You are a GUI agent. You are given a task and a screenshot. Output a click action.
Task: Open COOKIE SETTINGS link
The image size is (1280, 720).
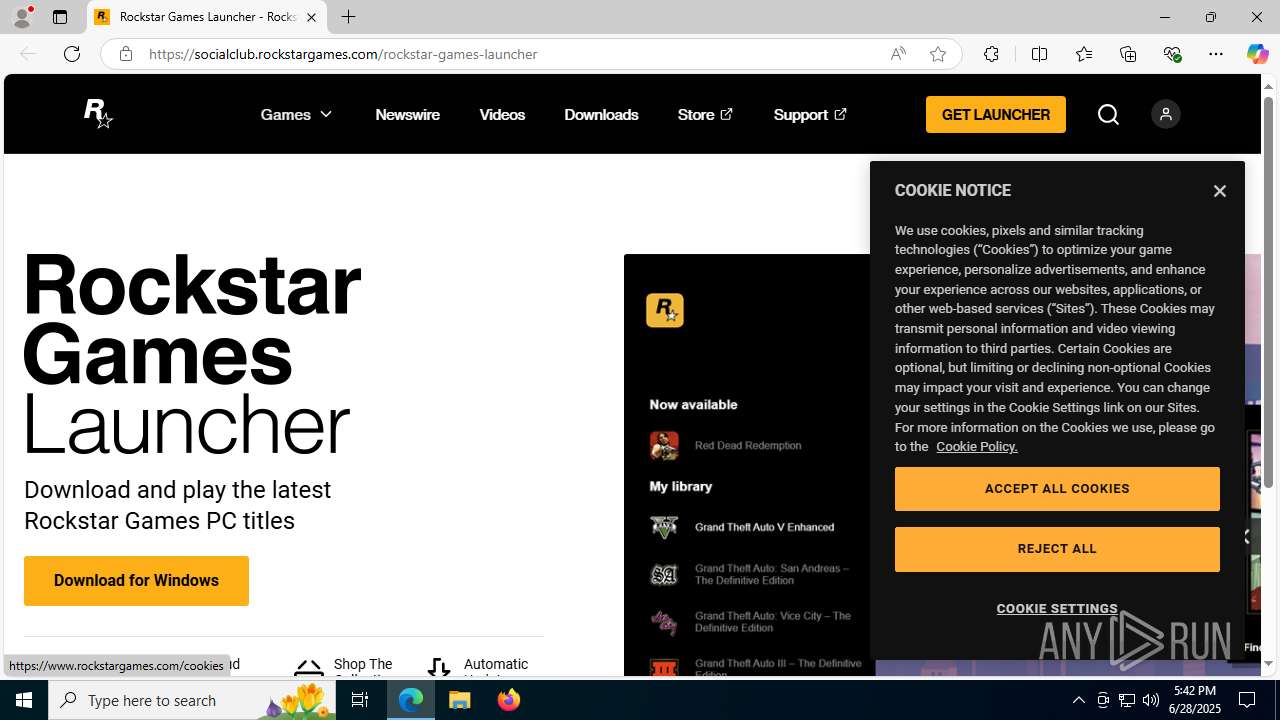(x=1057, y=608)
